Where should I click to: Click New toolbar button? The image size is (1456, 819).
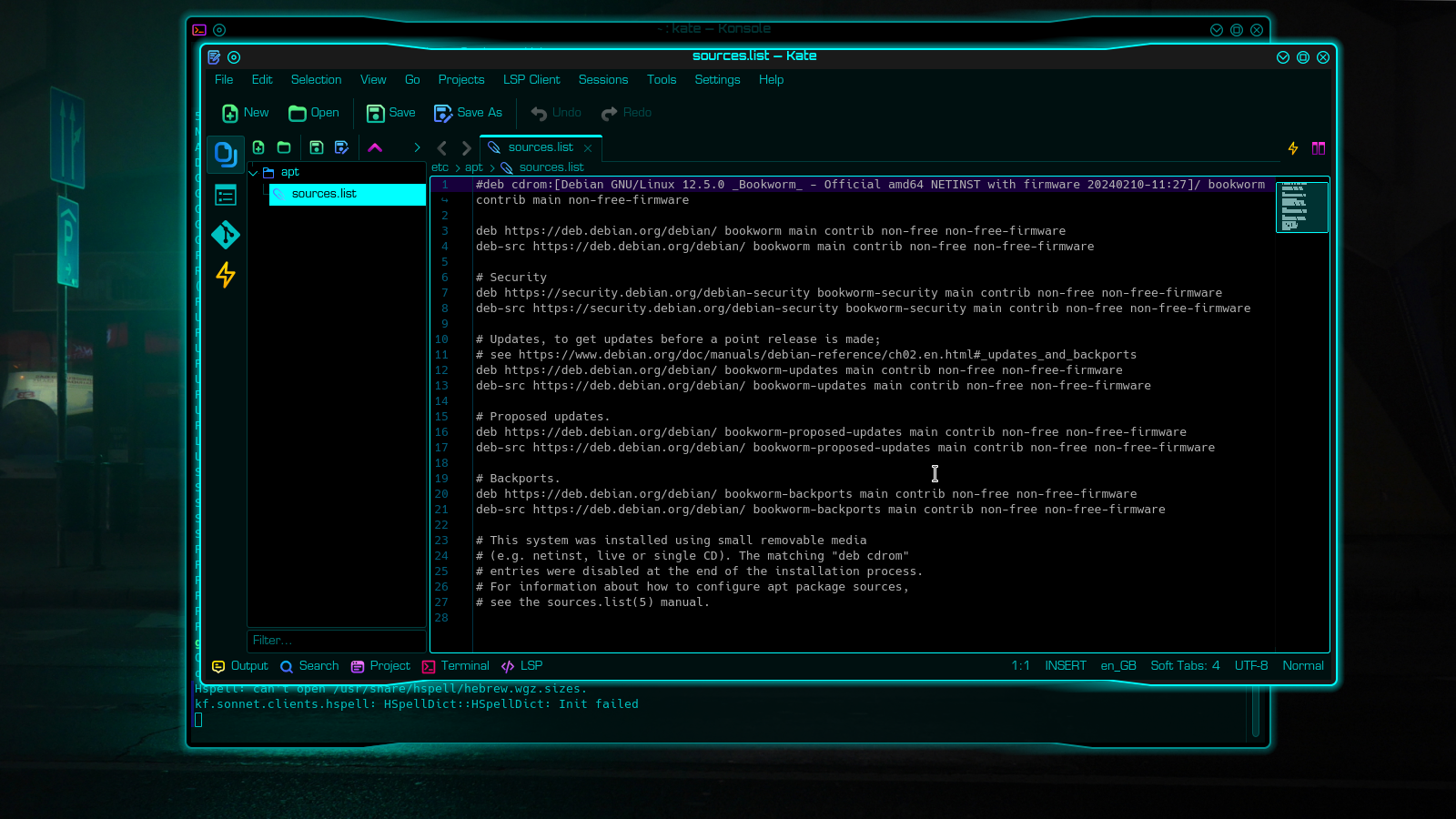tap(246, 113)
